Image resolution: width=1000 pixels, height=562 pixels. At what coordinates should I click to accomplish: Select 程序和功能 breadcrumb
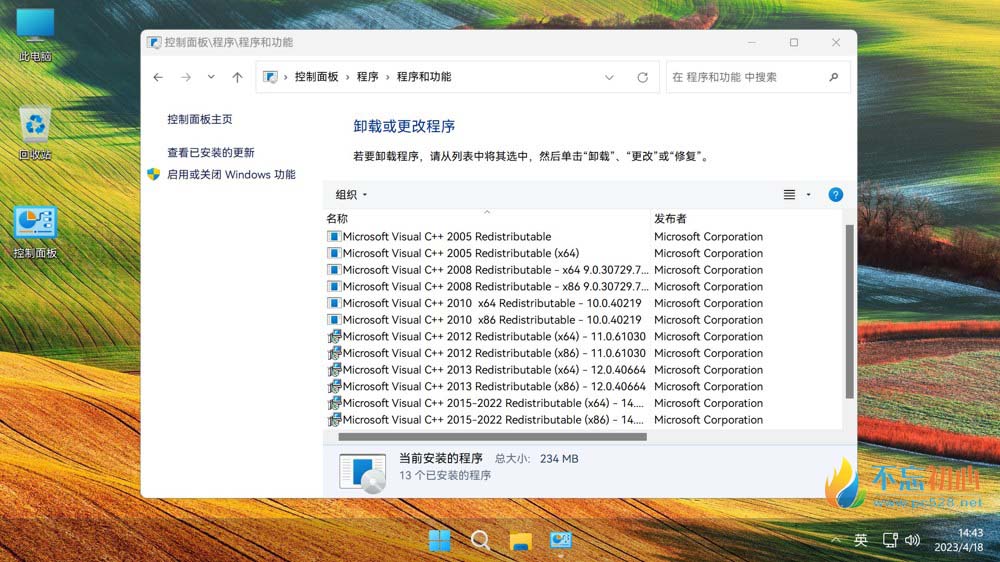click(424, 77)
